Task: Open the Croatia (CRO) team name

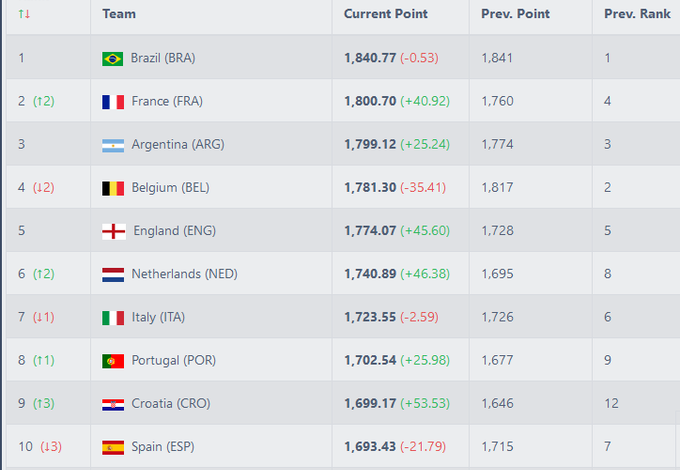Action: point(171,403)
